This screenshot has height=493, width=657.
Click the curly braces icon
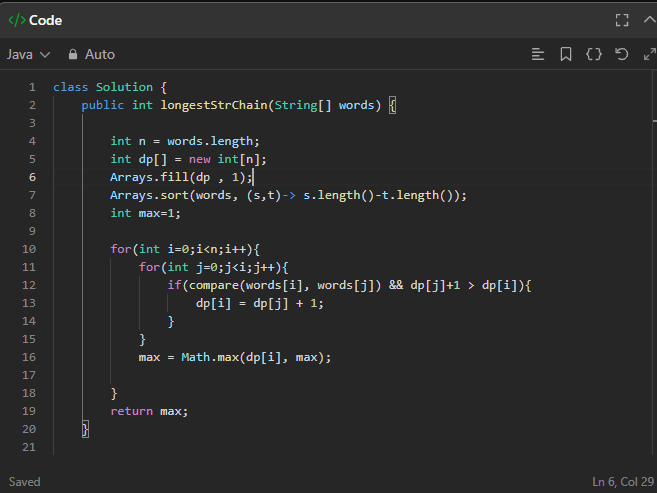point(594,54)
